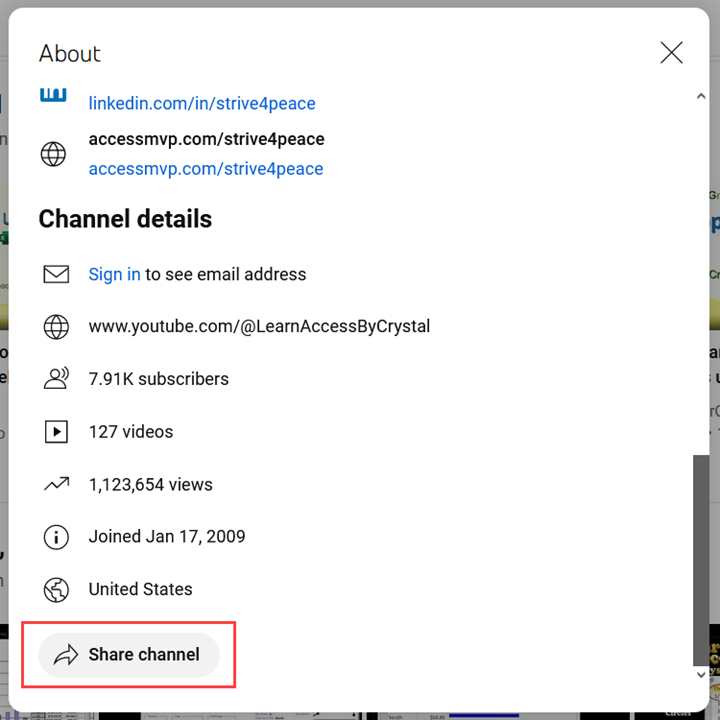Click the LinkedIn icon beside the link

[x=53, y=95]
